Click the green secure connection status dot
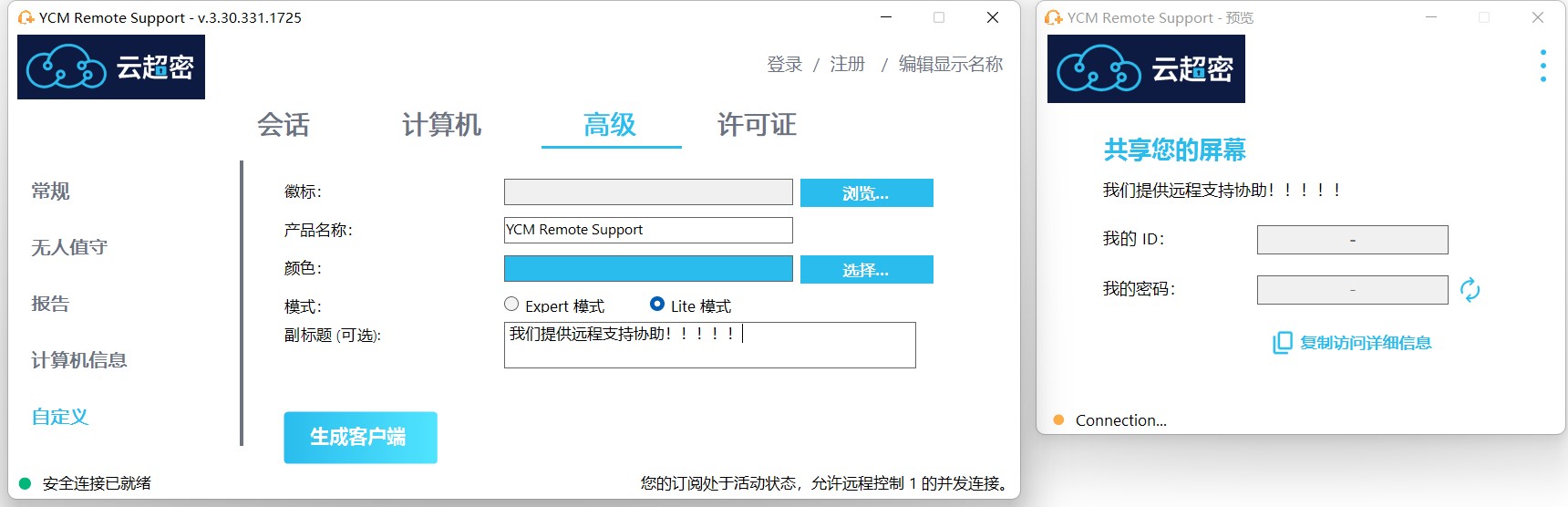 (26, 483)
